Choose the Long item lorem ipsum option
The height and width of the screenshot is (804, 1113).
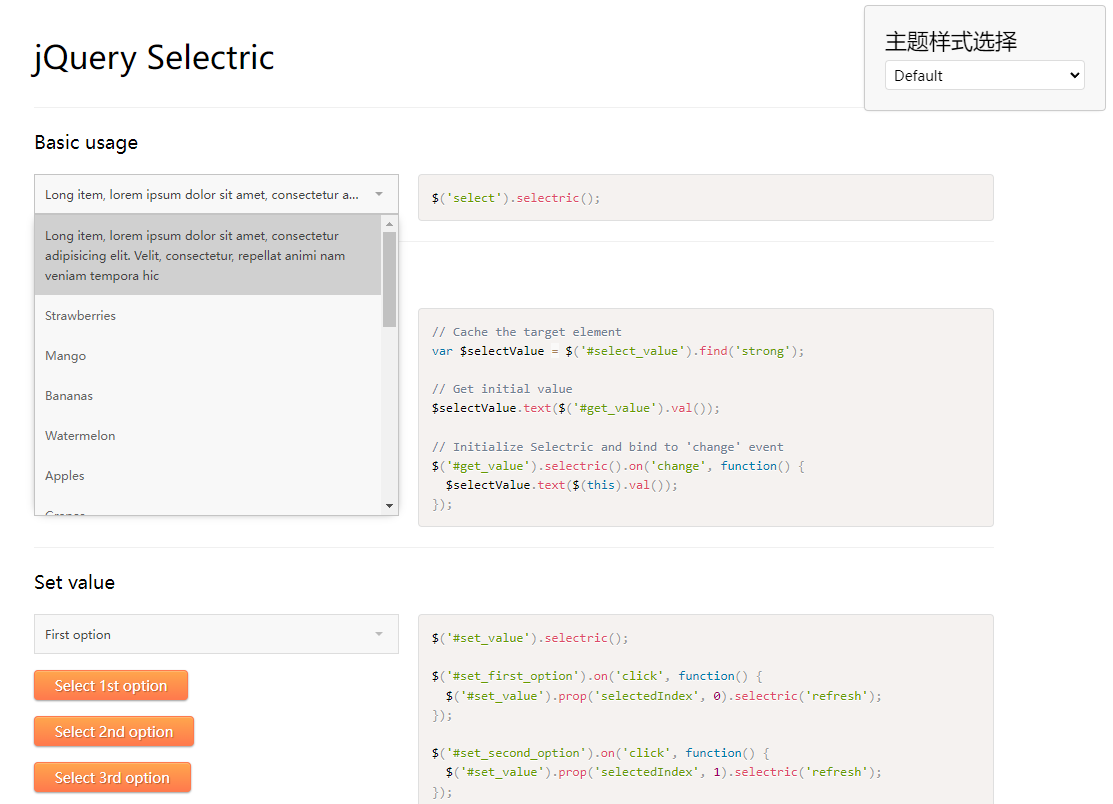(x=208, y=255)
